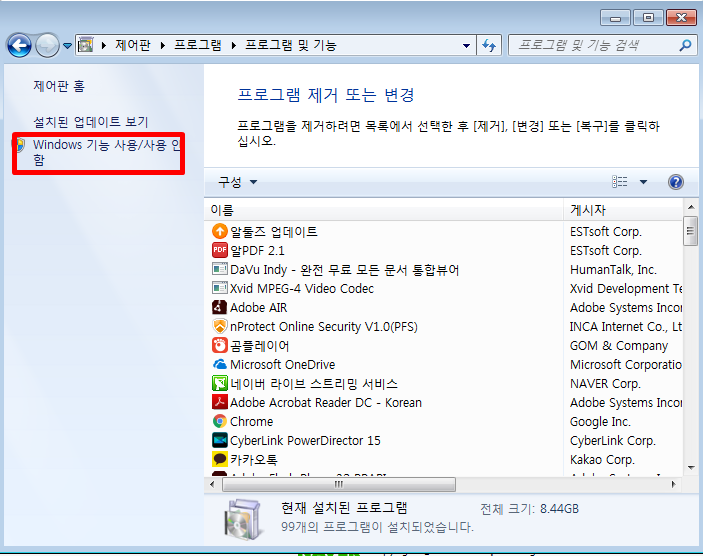Screen dimensions: 703x556
Task: Click the Back navigation arrow button
Action: pyautogui.click(x=19, y=45)
